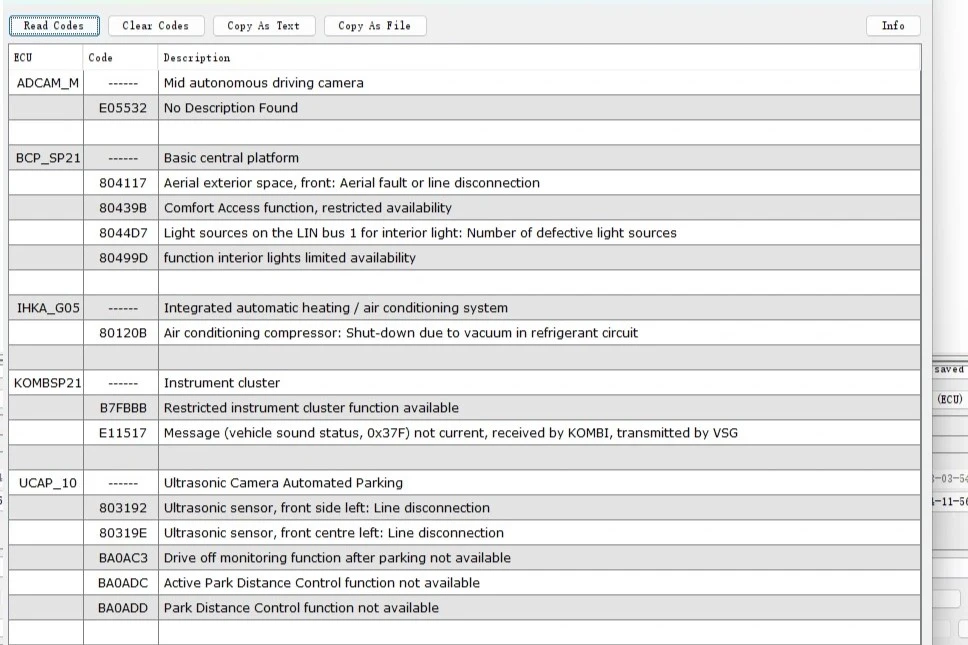
Task: Select the BCP_SP21 ECU cell
Action: [x=47, y=158]
